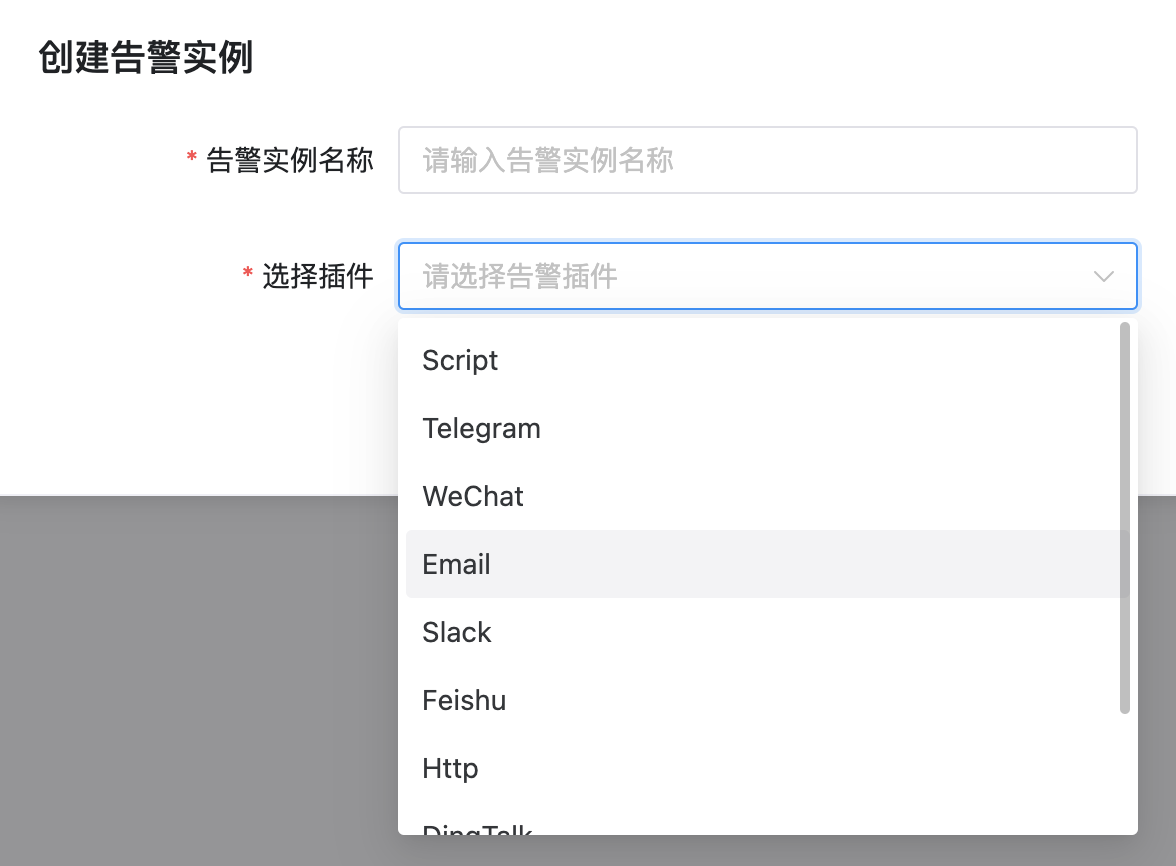This screenshot has height=866, width=1176.
Task: Open the 请选择告警插件 select box
Action: click(x=740, y=276)
